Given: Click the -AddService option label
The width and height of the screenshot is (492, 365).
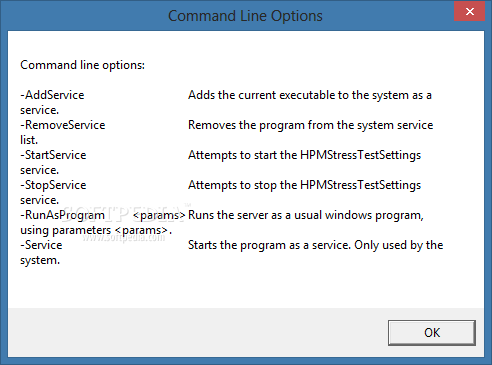Looking at the screenshot, I should [52, 95].
